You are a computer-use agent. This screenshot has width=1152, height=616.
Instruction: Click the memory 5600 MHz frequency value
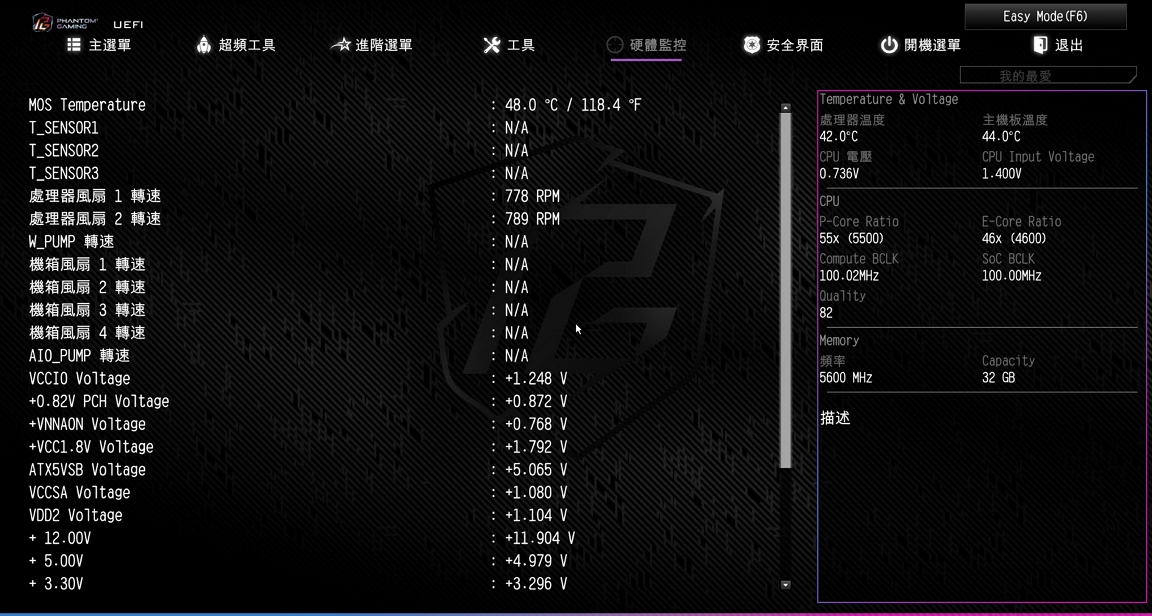pyautogui.click(x=846, y=378)
